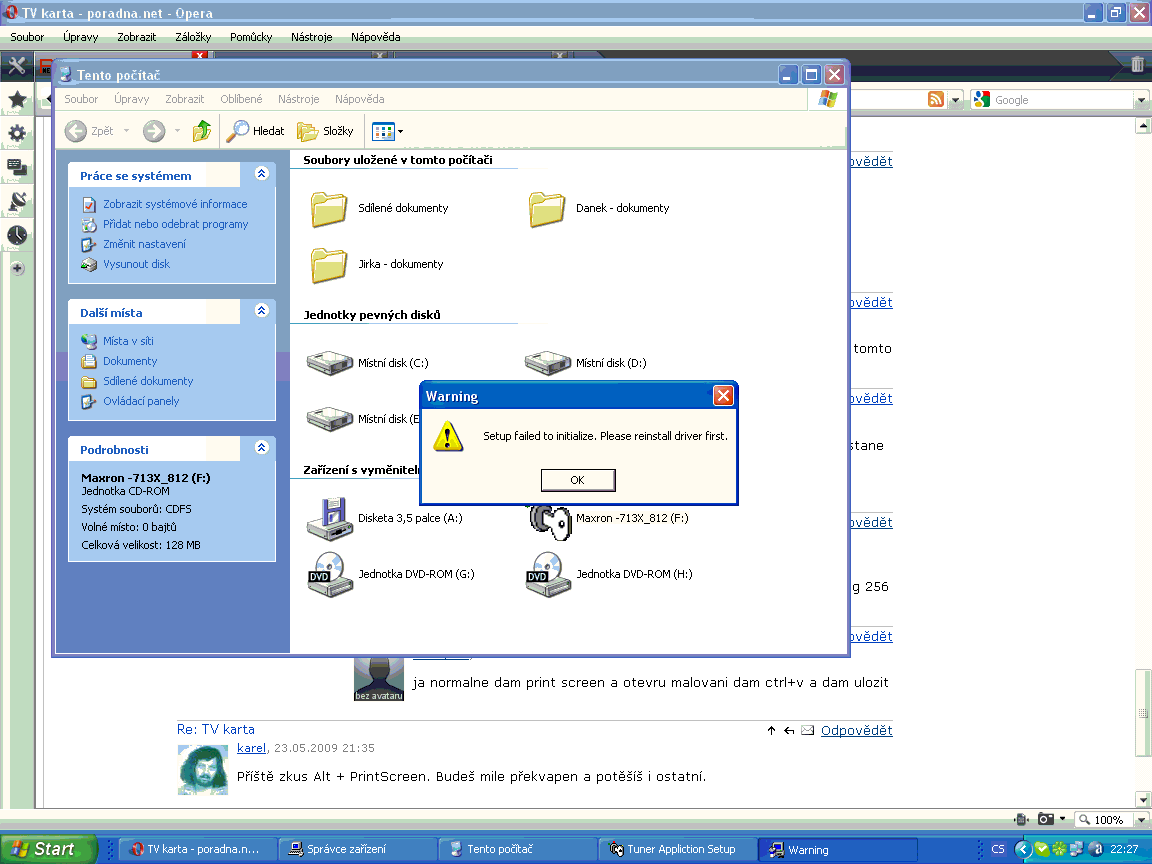1152x864 pixels.
Task: Select Jednotka DVD-ROM (H:) icon
Action: (547, 574)
